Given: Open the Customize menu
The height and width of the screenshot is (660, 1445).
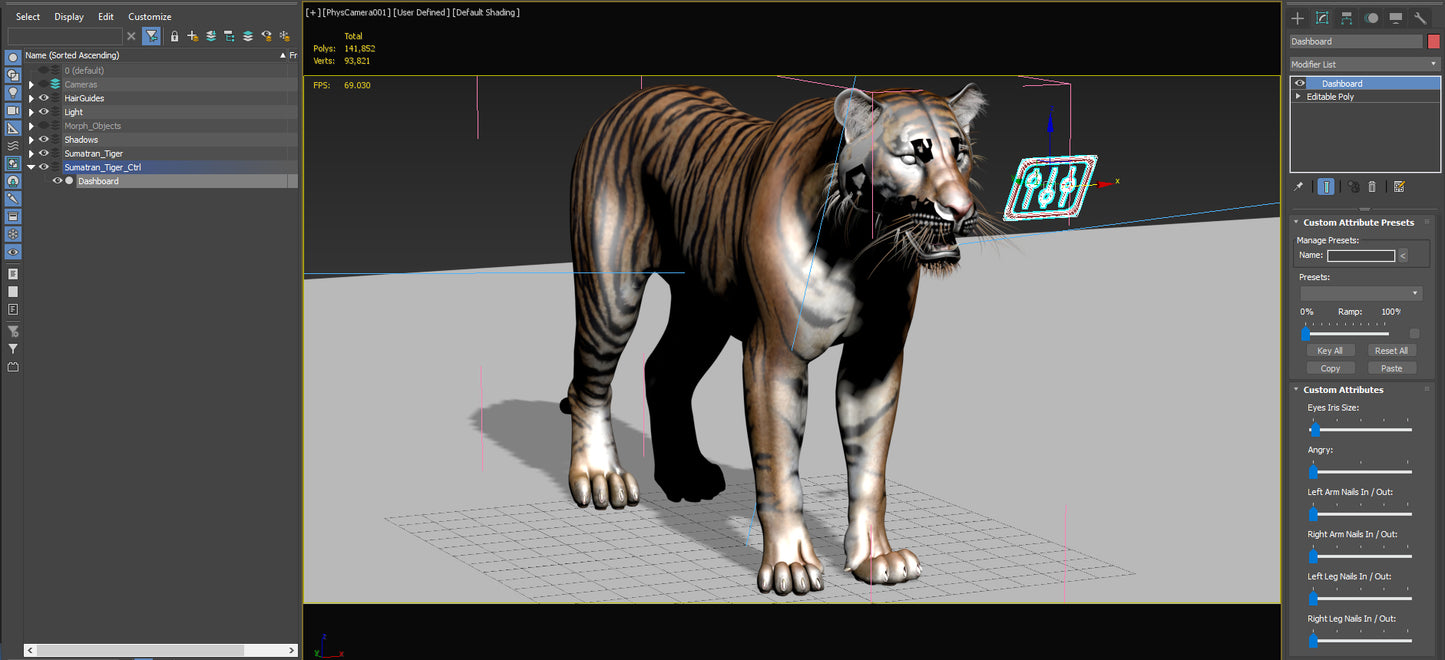Looking at the screenshot, I should [x=150, y=16].
